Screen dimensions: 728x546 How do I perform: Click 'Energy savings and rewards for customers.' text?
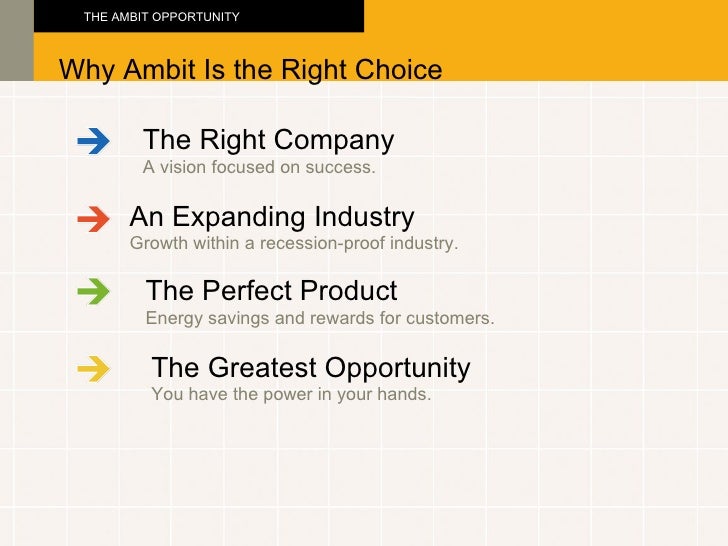point(320,319)
